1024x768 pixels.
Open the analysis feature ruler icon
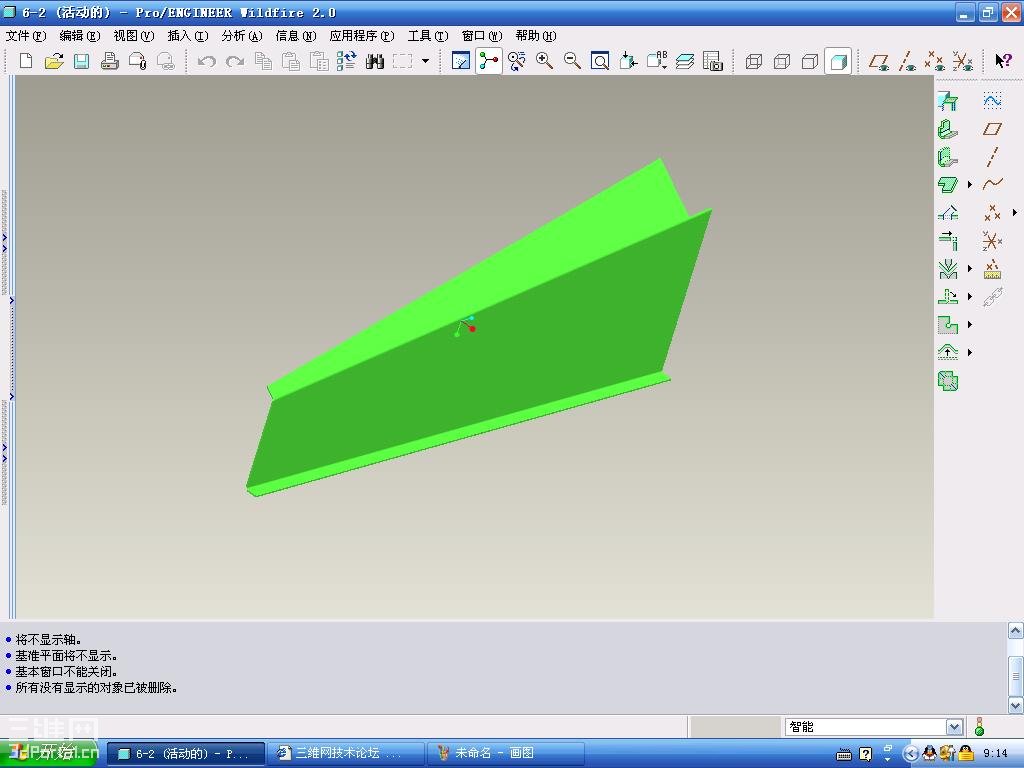point(993,268)
